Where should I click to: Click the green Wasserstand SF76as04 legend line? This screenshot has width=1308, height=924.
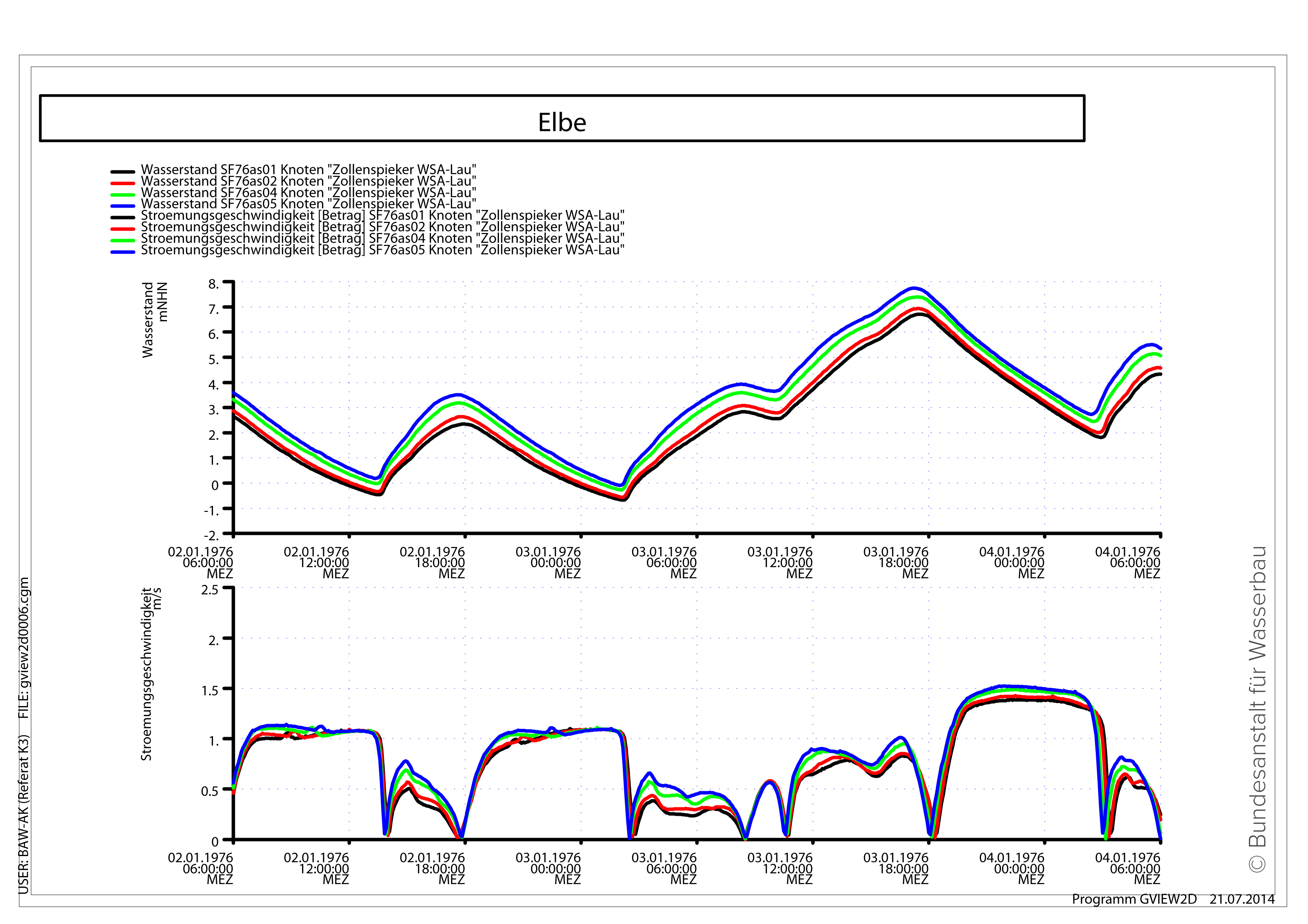tap(122, 194)
